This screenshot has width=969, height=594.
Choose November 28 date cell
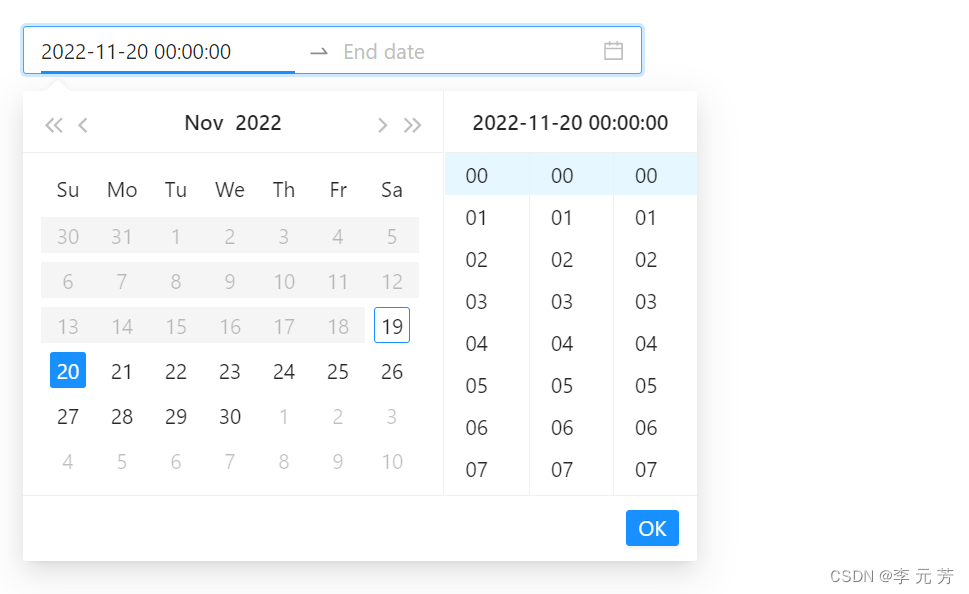point(122,417)
